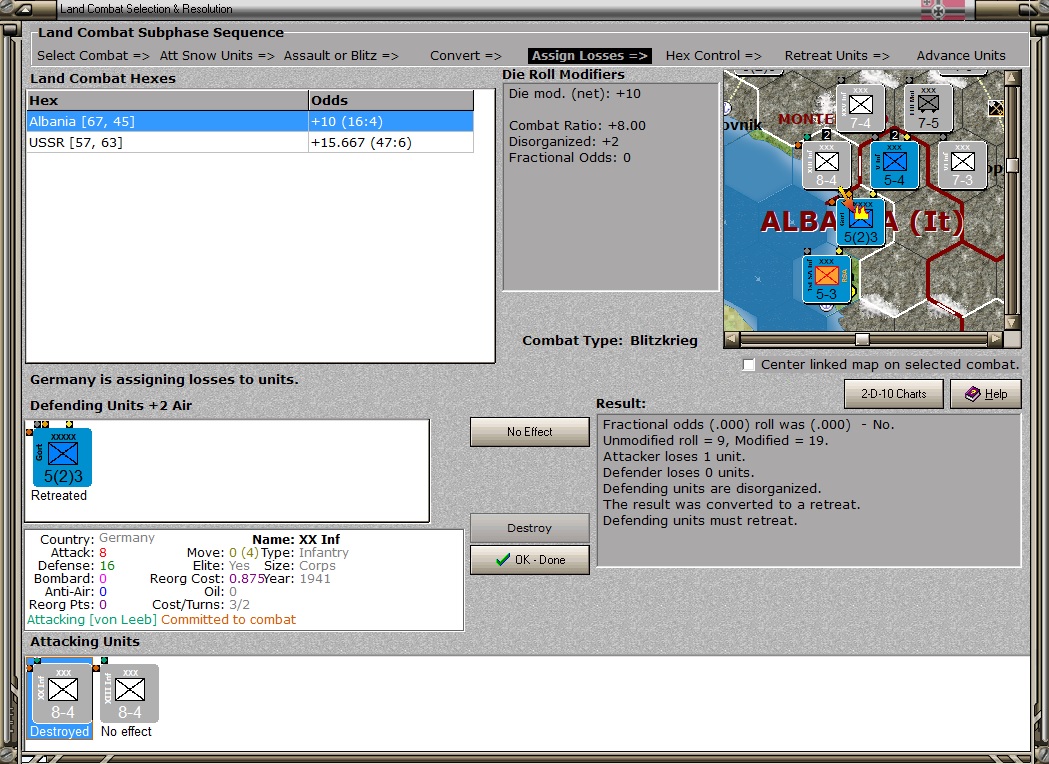Click 'Germany is assigning losses to units.' text
Image resolution: width=1049 pixels, height=764 pixels.
click(x=164, y=379)
